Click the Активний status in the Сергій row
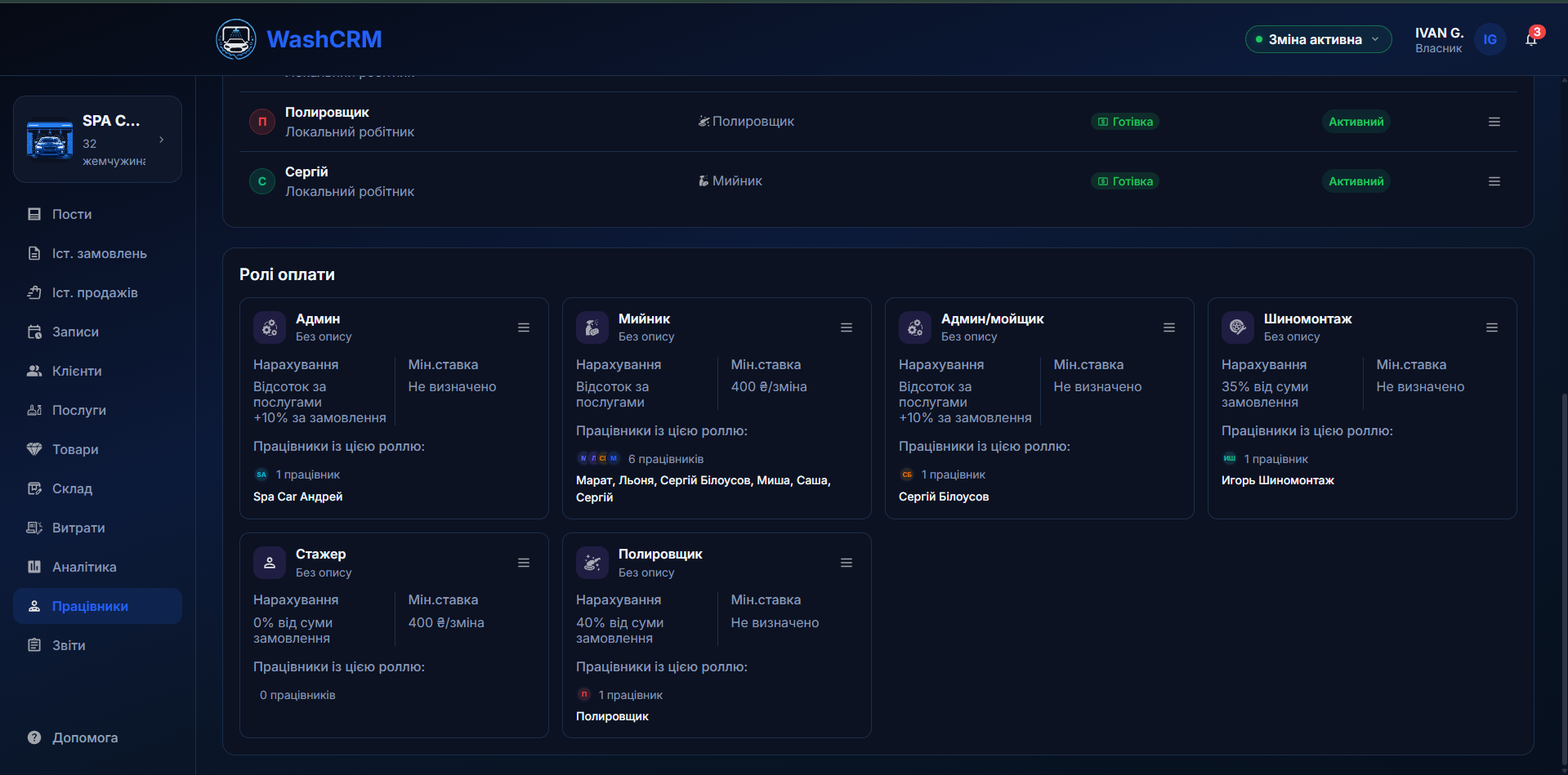The height and width of the screenshot is (775, 1568). [x=1356, y=181]
